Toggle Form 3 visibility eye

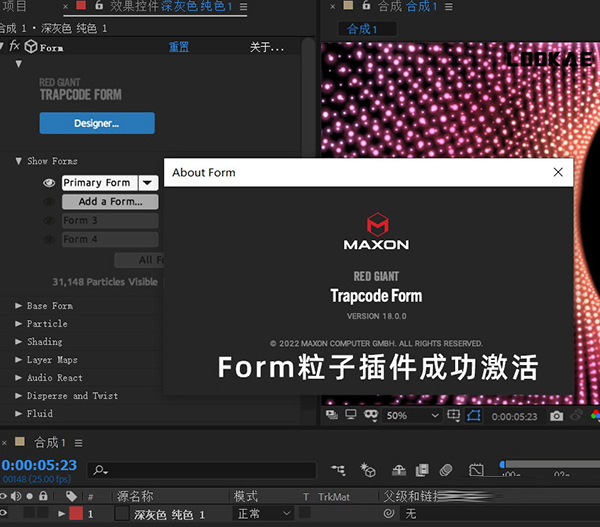pos(49,220)
